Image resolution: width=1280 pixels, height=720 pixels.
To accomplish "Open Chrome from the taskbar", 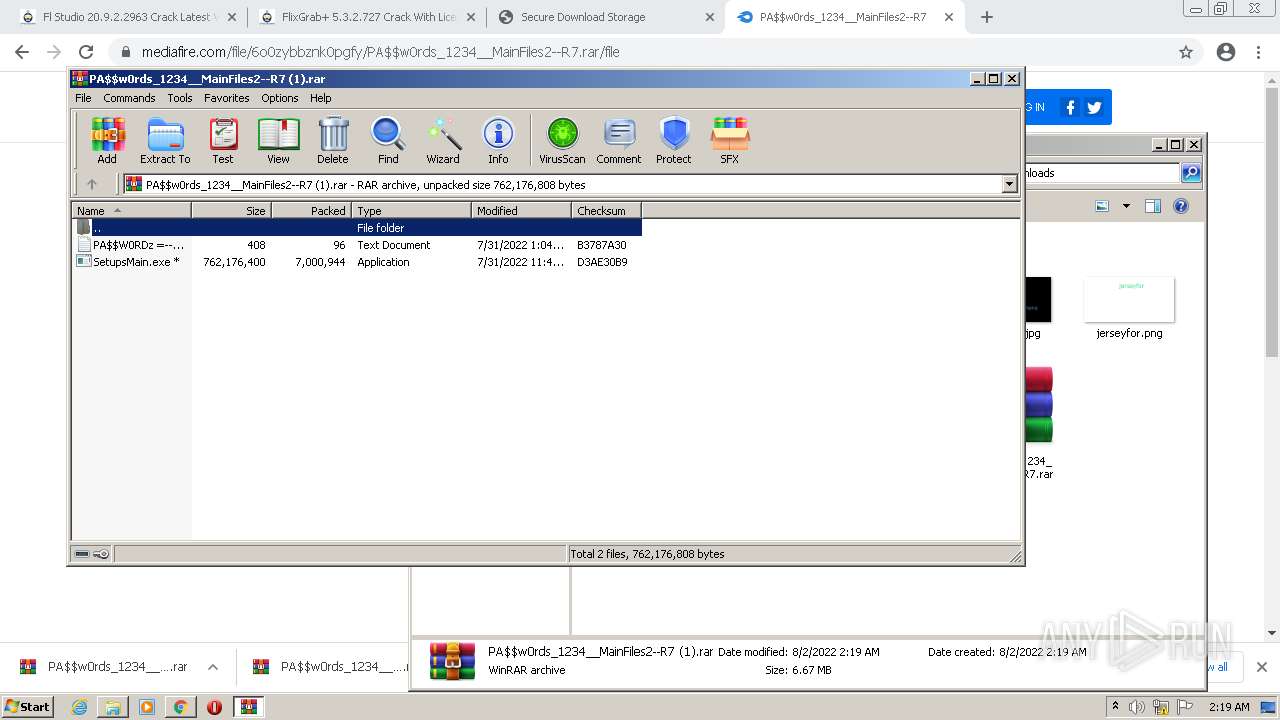I will pyautogui.click(x=180, y=707).
